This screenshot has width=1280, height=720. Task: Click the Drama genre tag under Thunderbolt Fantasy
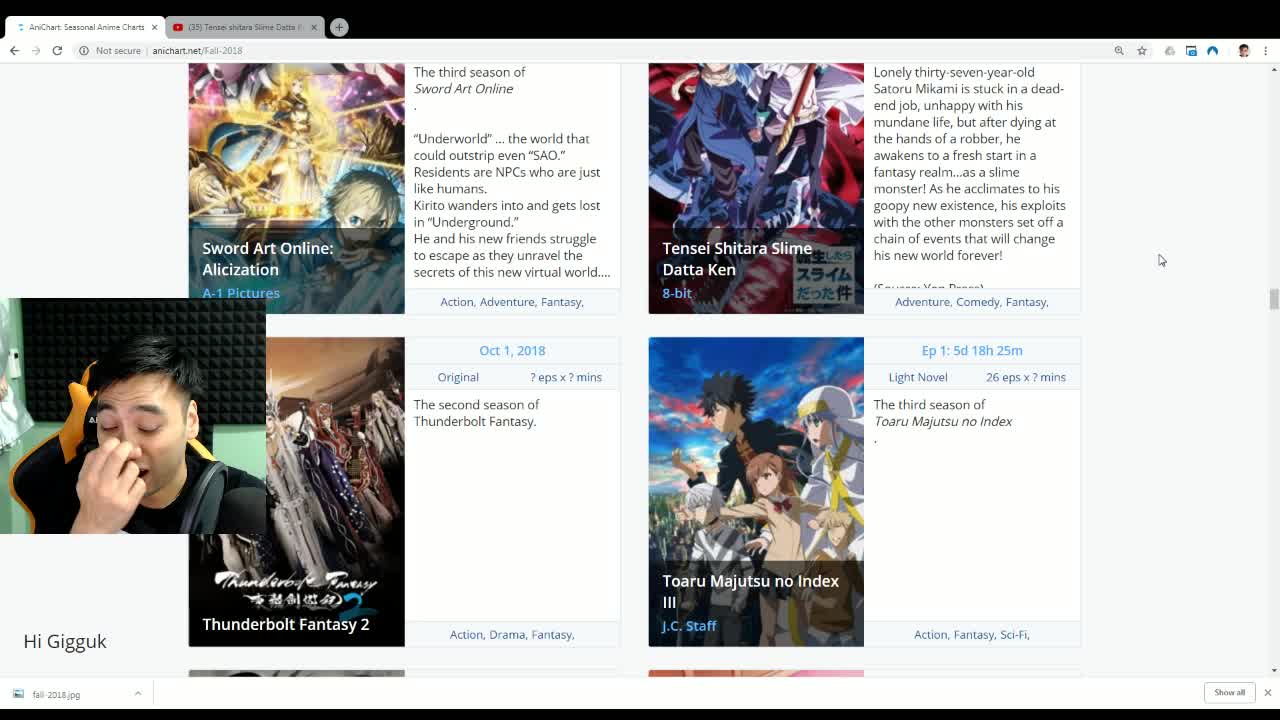(507, 635)
